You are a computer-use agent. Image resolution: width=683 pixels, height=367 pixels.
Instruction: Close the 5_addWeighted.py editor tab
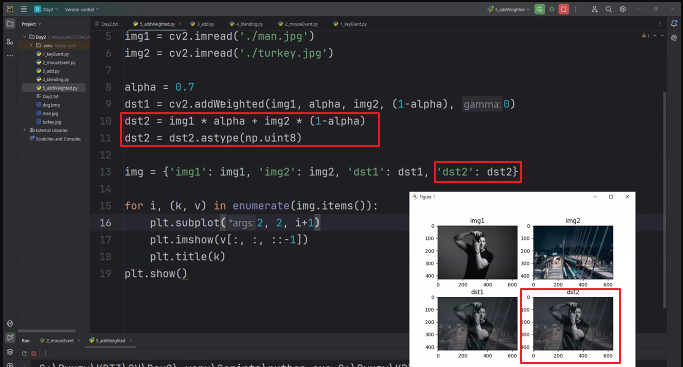point(180,24)
